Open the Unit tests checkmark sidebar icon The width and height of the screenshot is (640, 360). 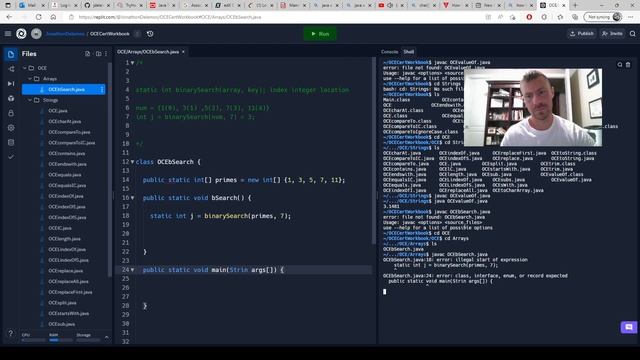pos(11,157)
